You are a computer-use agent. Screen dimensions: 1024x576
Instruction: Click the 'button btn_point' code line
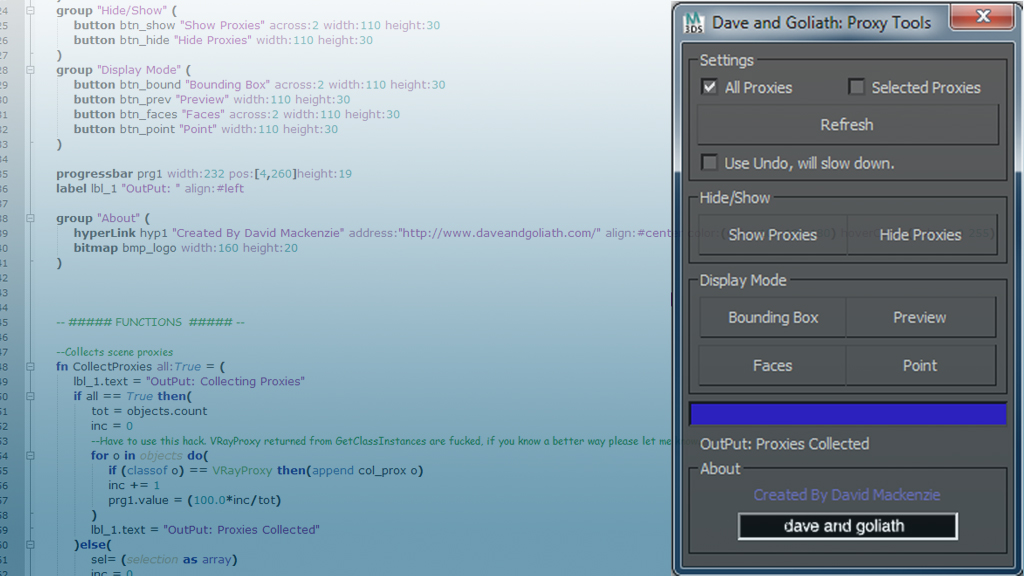pos(206,129)
